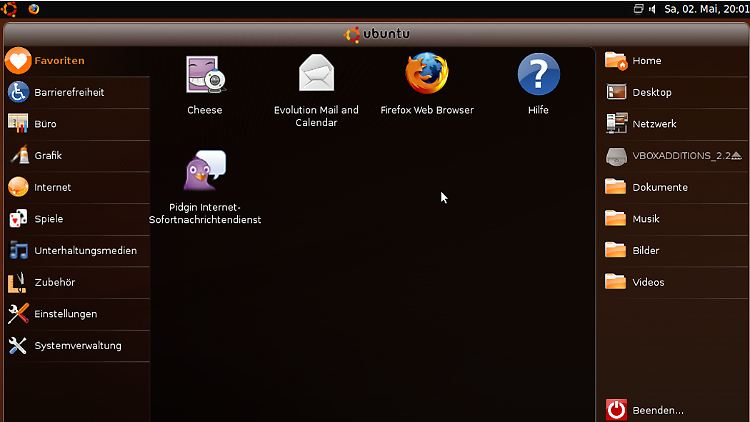Click the Beenden... label
The image size is (750, 422).
click(658, 410)
